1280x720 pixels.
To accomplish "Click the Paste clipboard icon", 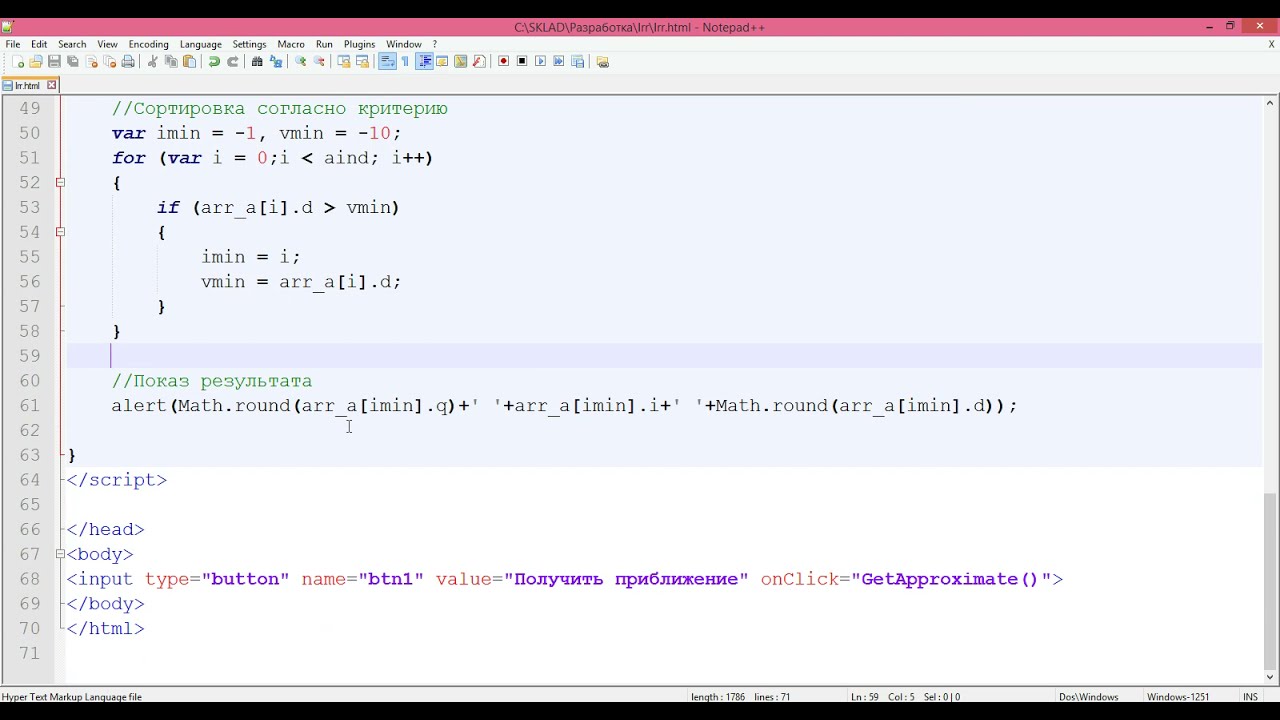I will [189, 61].
